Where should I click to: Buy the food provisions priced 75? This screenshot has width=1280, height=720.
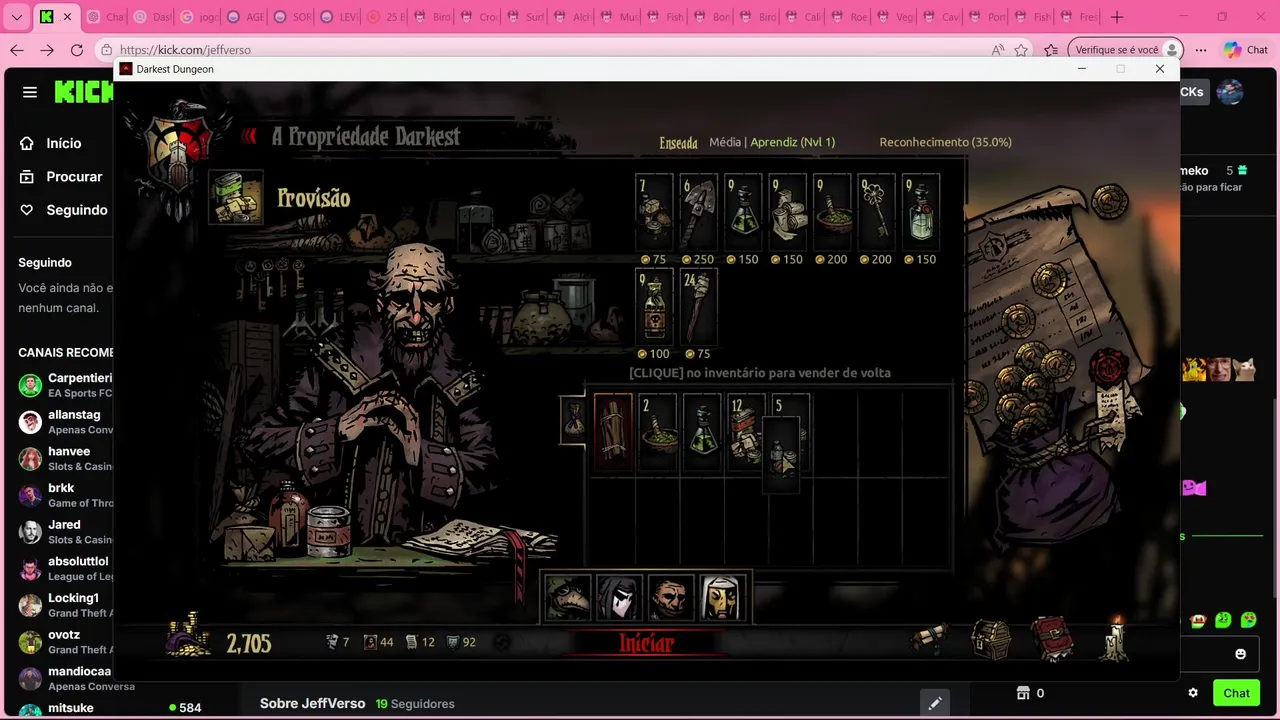pos(655,212)
